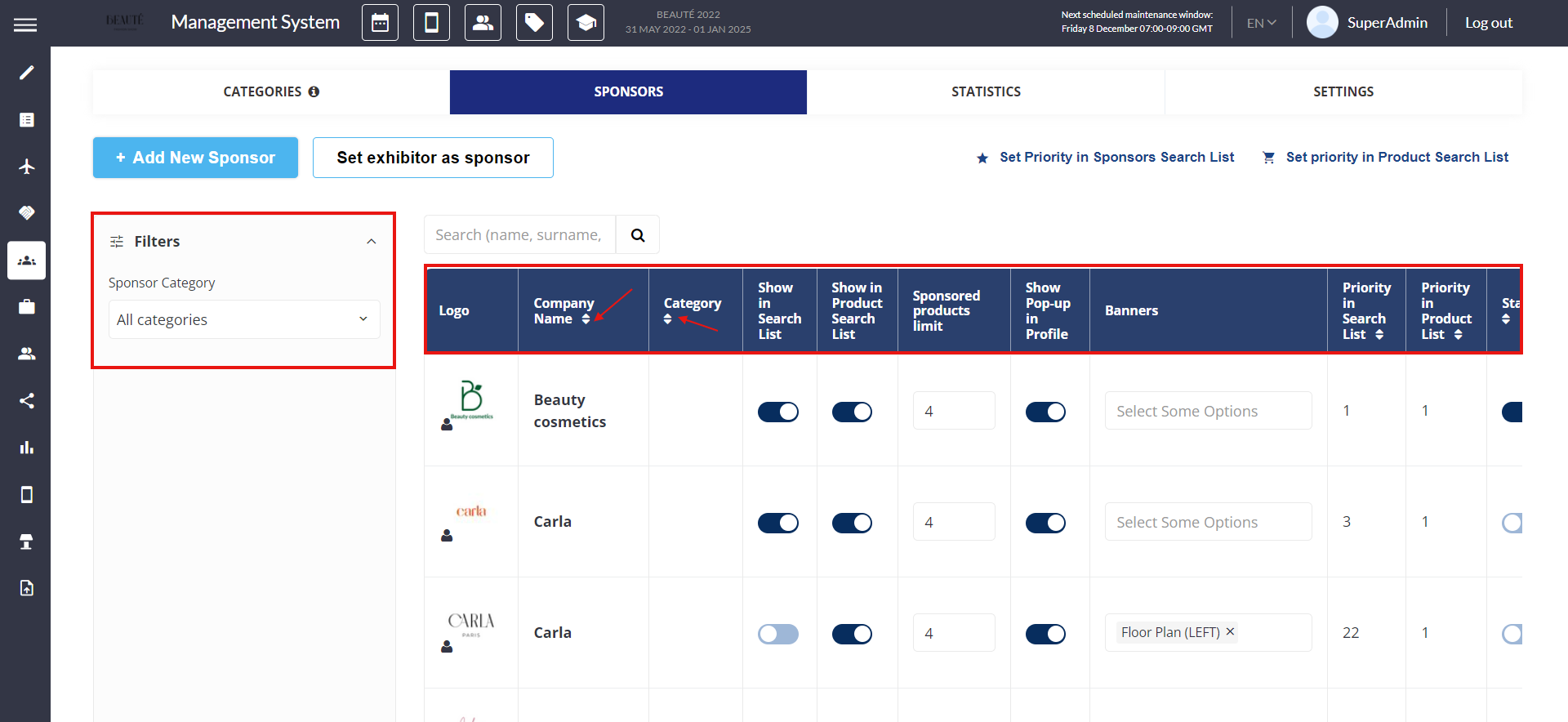Click the phone icon in sidebar
This screenshot has height=722, width=1568.
click(26, 494)
